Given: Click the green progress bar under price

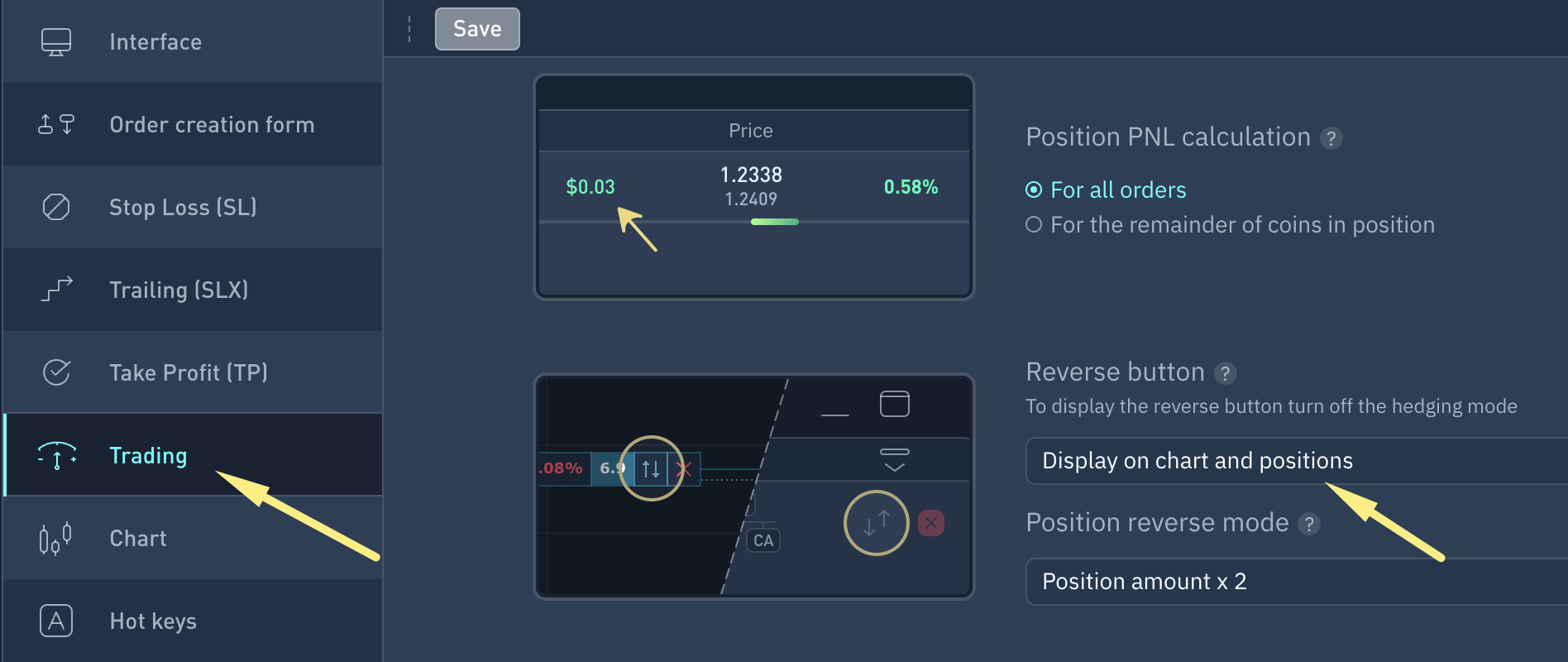Looking at the screenshot, I should [774, 222].
